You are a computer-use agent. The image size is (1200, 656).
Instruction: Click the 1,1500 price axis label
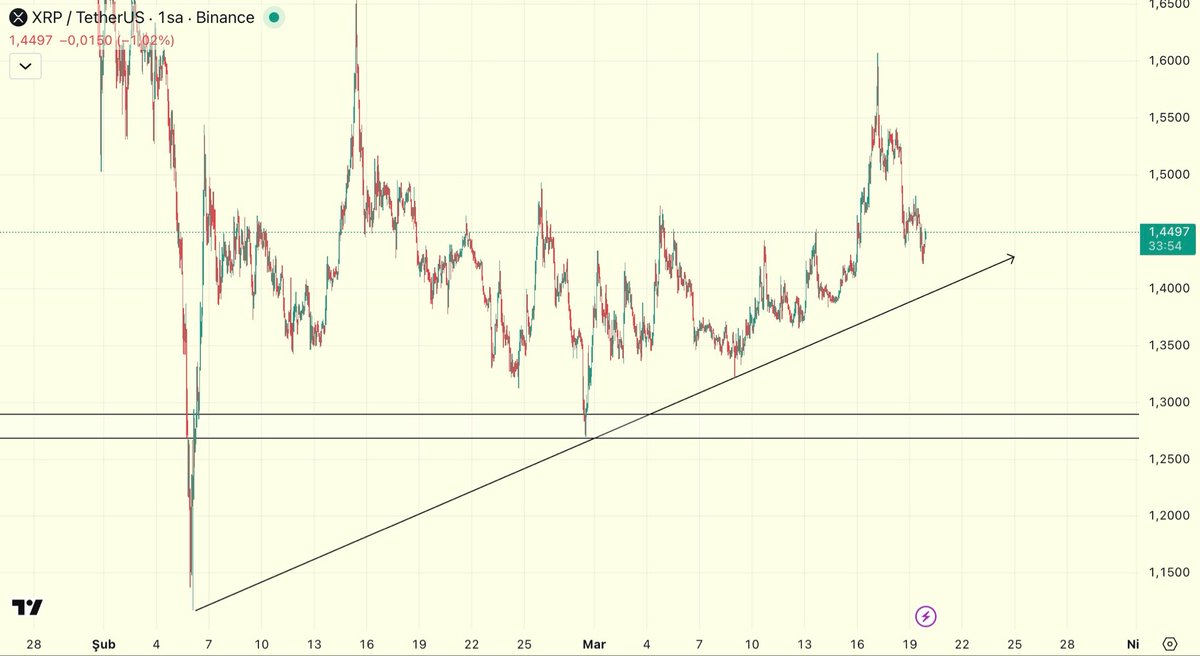pyautogui.click(x=1168, y=573)
